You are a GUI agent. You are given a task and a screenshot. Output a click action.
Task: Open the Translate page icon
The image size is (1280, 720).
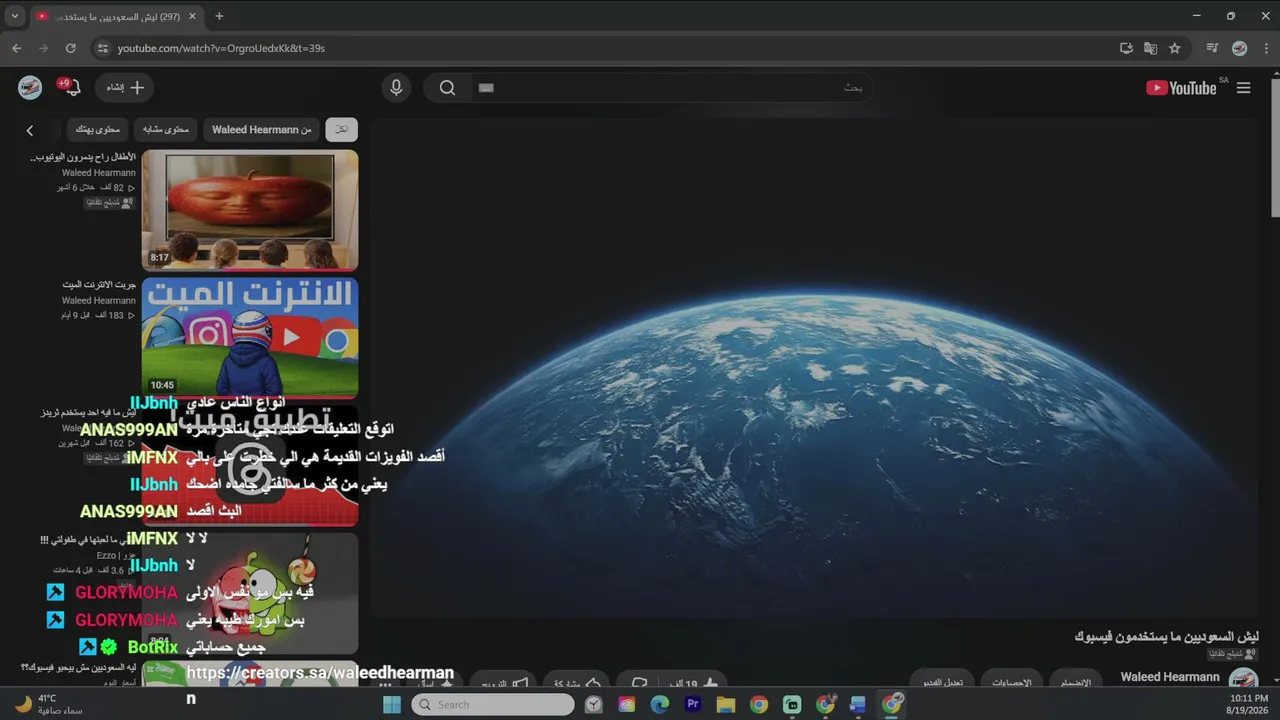[1150, 48]
